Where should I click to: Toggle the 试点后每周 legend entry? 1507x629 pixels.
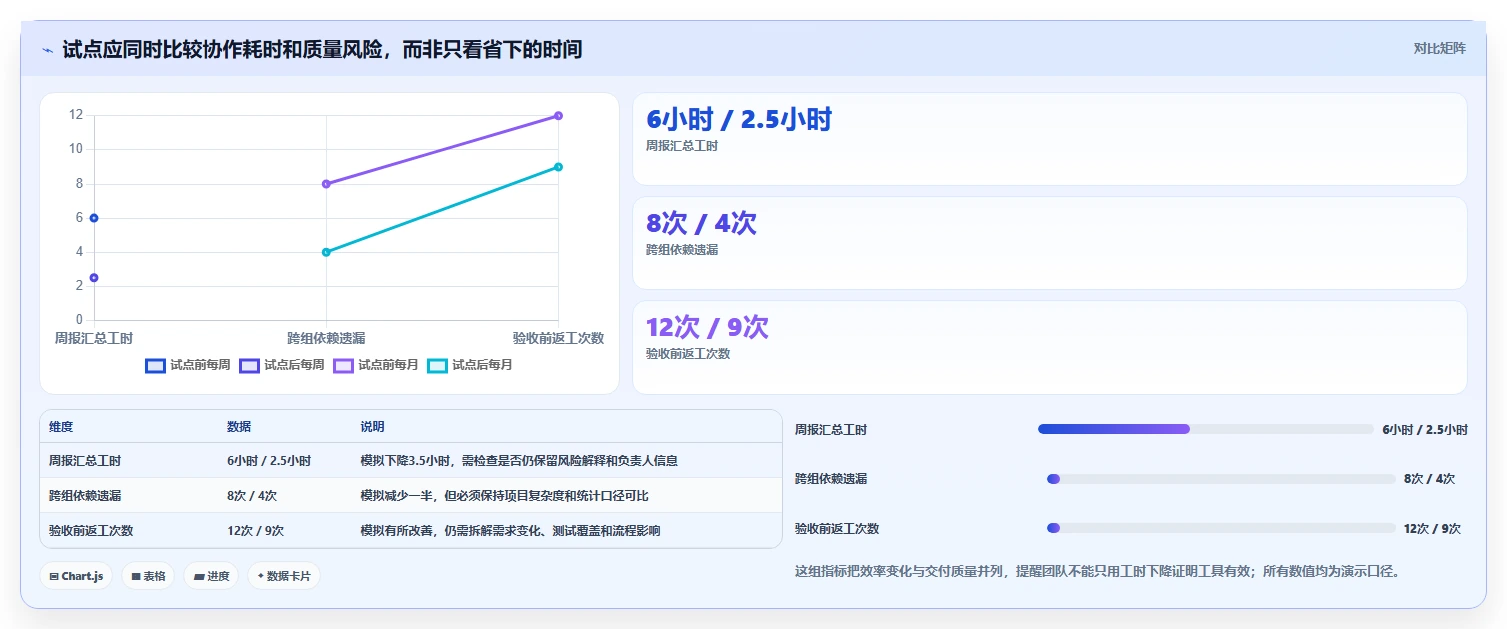282,365
